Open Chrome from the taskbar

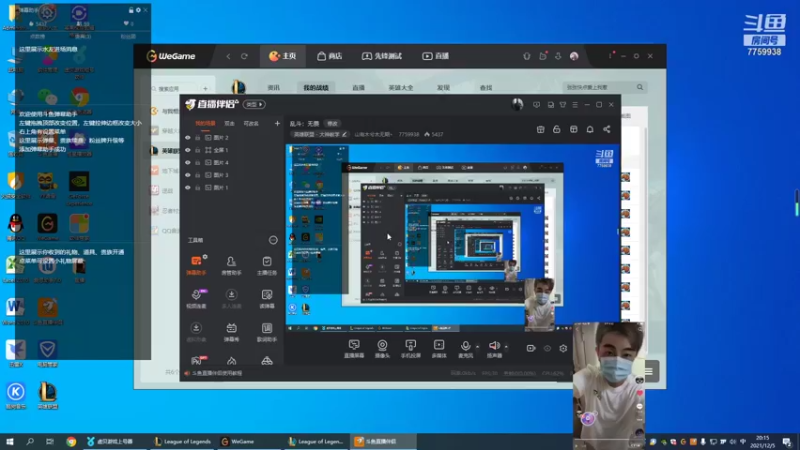(71, 441)
